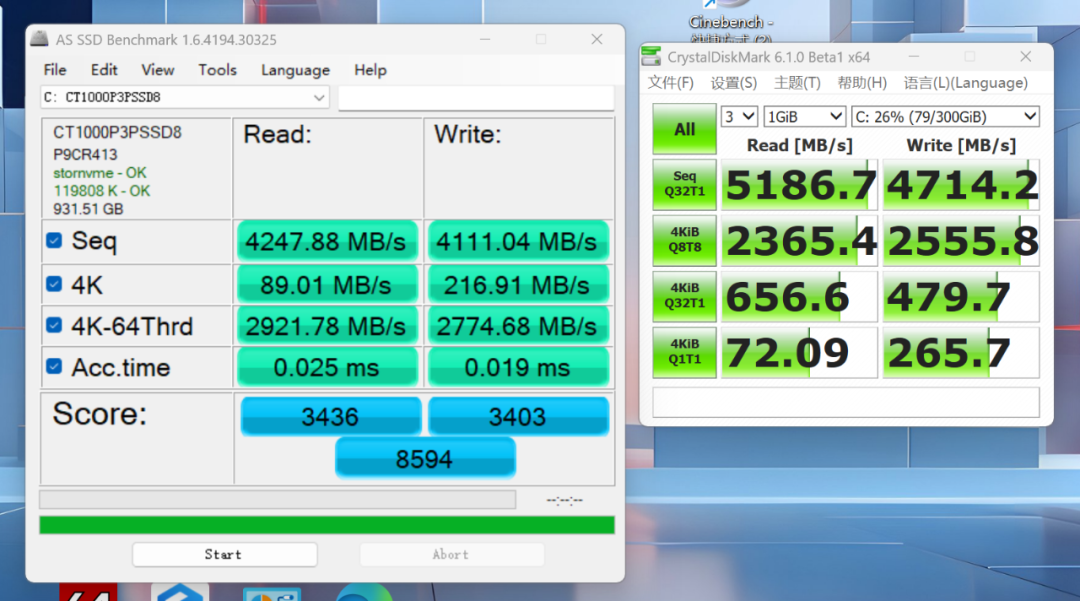Image resolution: width=1080 pixels, height=601 pixels.
Task: Open the 1GiB test size dropdown
Action: tap(804, 116)
